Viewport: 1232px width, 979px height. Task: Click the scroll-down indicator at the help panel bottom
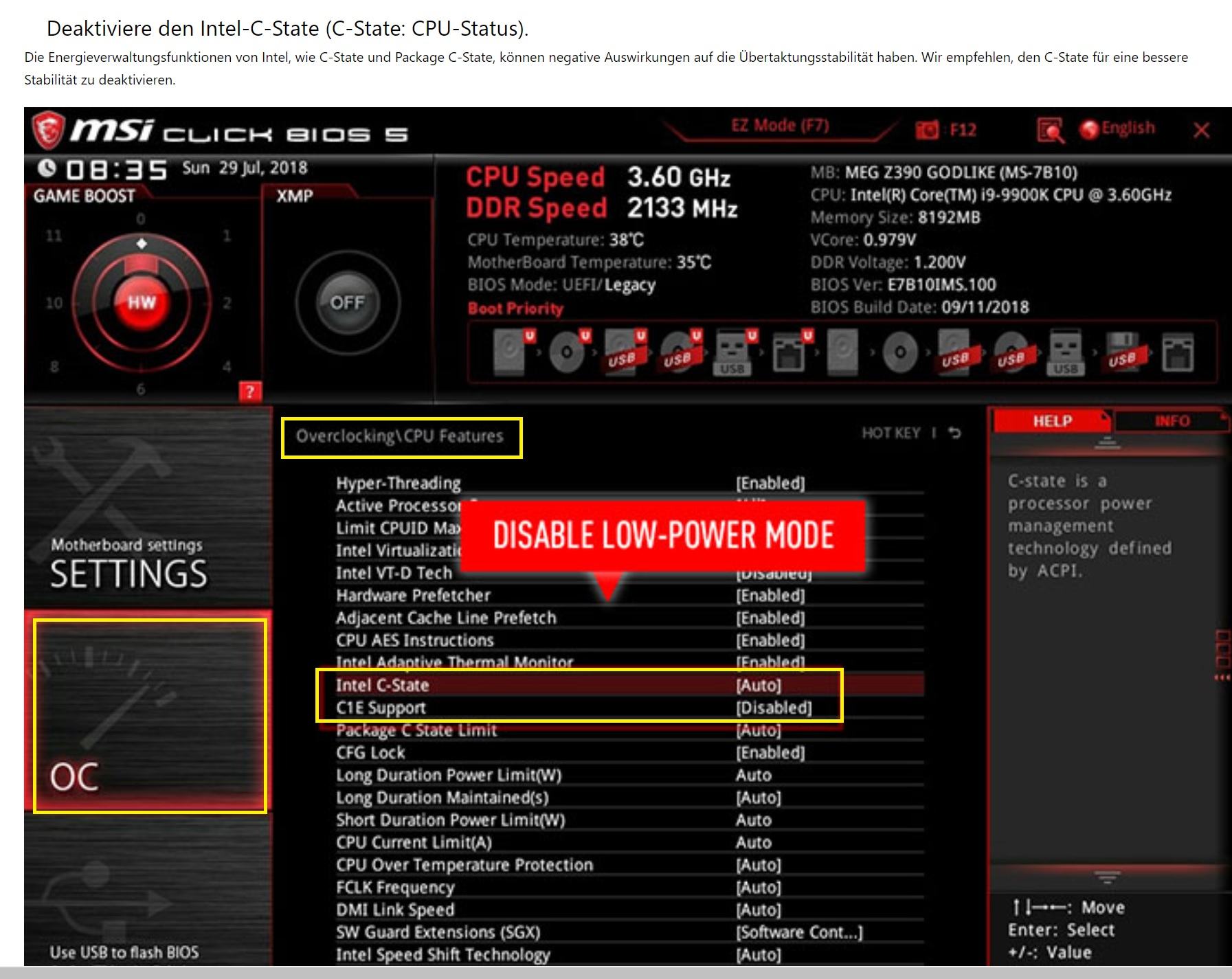point(1107,877)
